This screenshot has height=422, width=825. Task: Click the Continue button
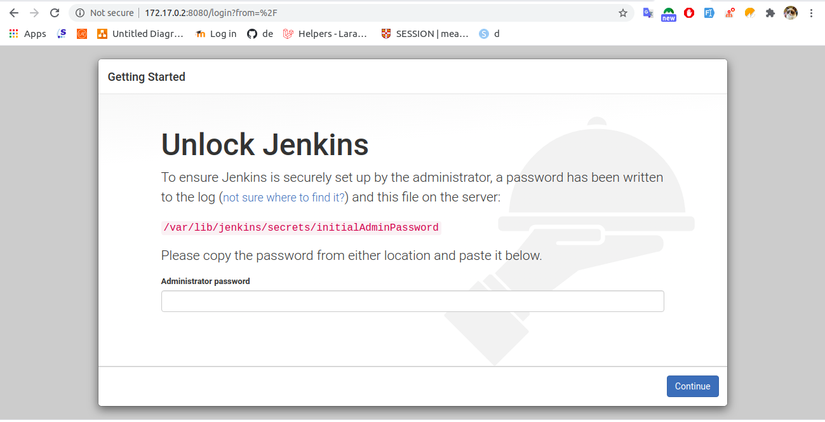(x=692, y=386)
